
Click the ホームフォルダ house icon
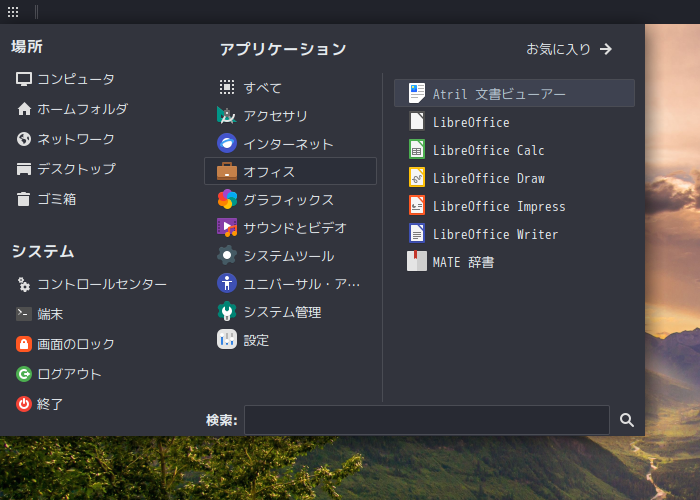point(24,109)
